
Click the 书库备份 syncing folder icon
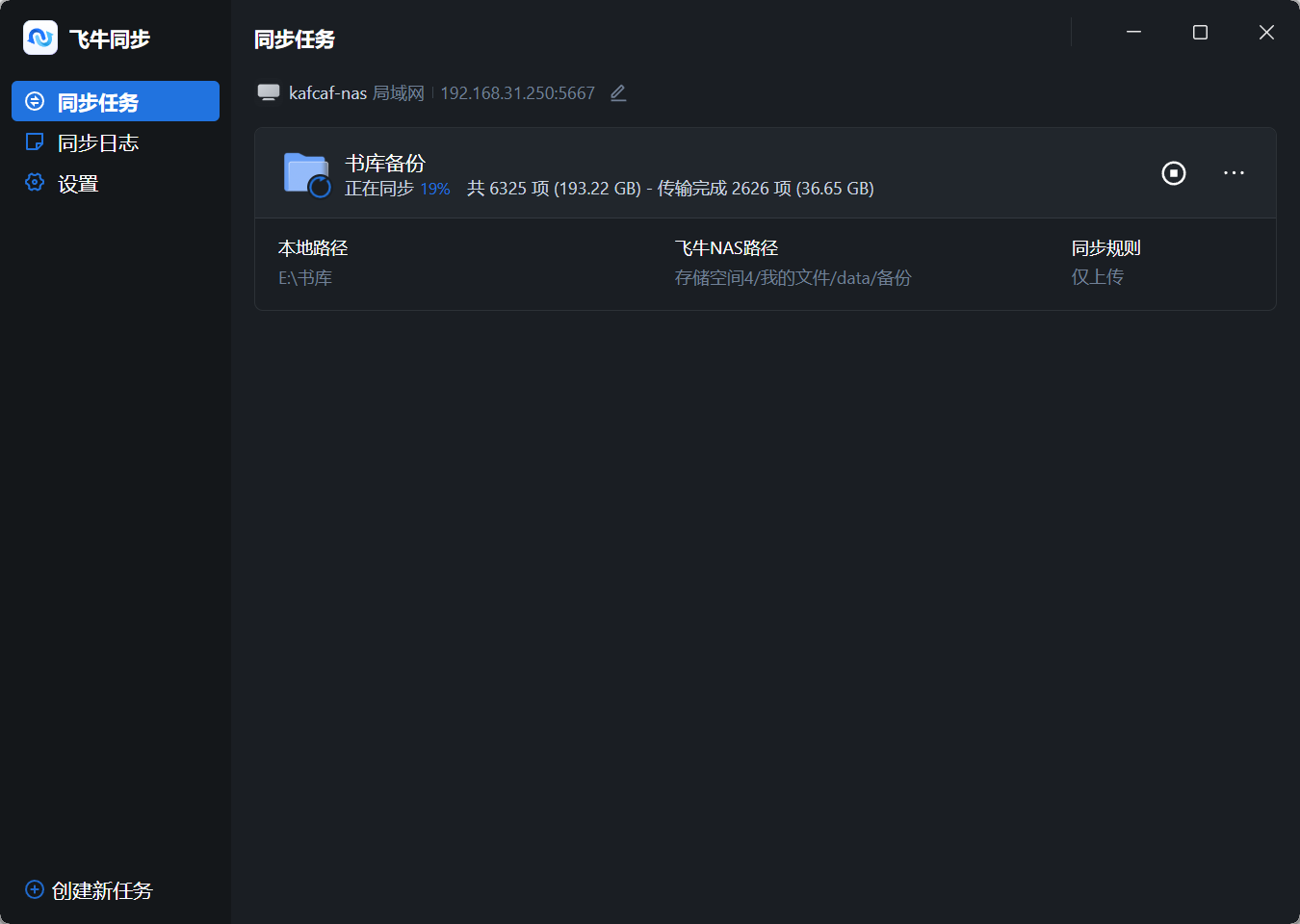click(307, 174)
